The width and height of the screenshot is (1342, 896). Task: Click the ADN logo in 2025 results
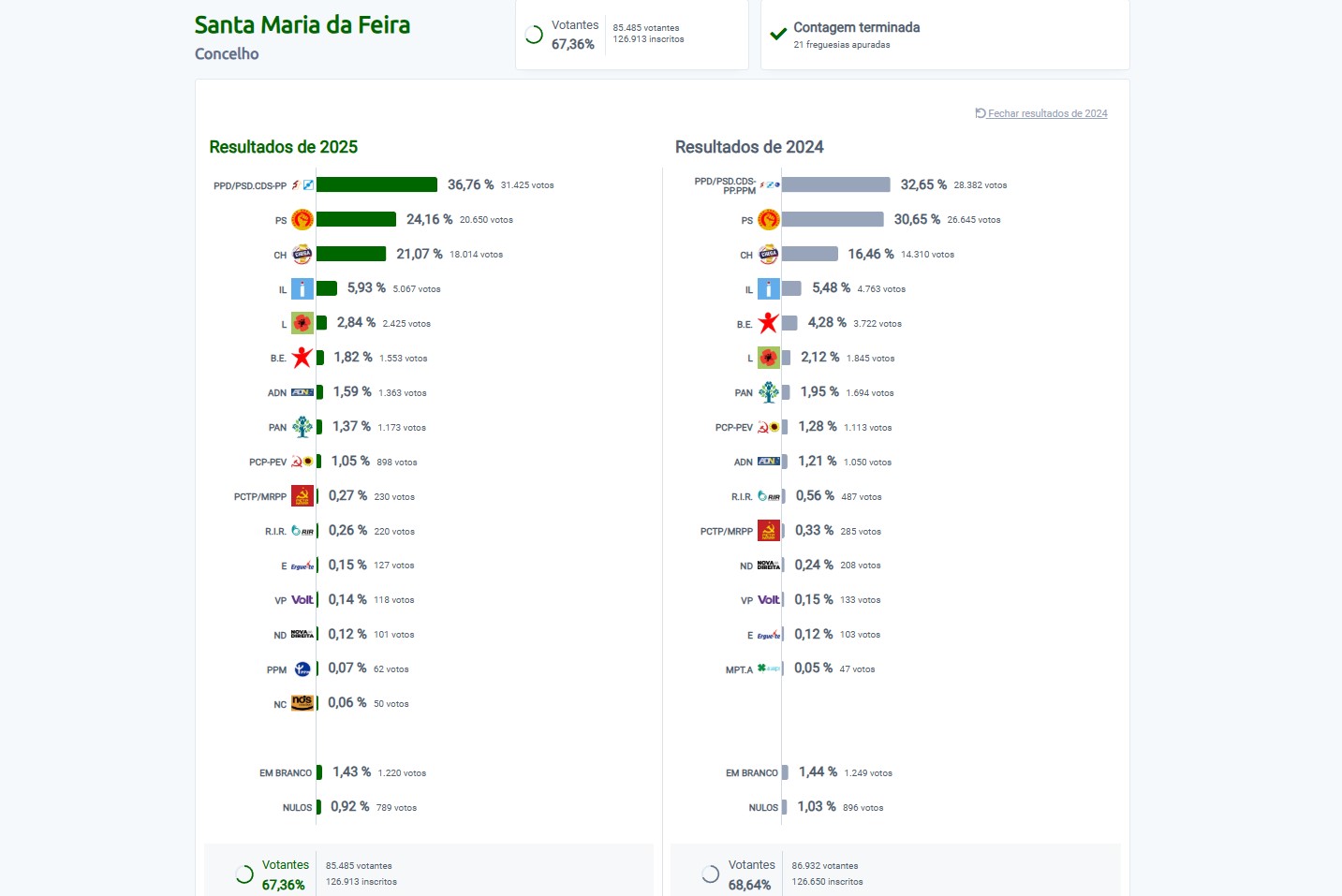pos(302,392)
